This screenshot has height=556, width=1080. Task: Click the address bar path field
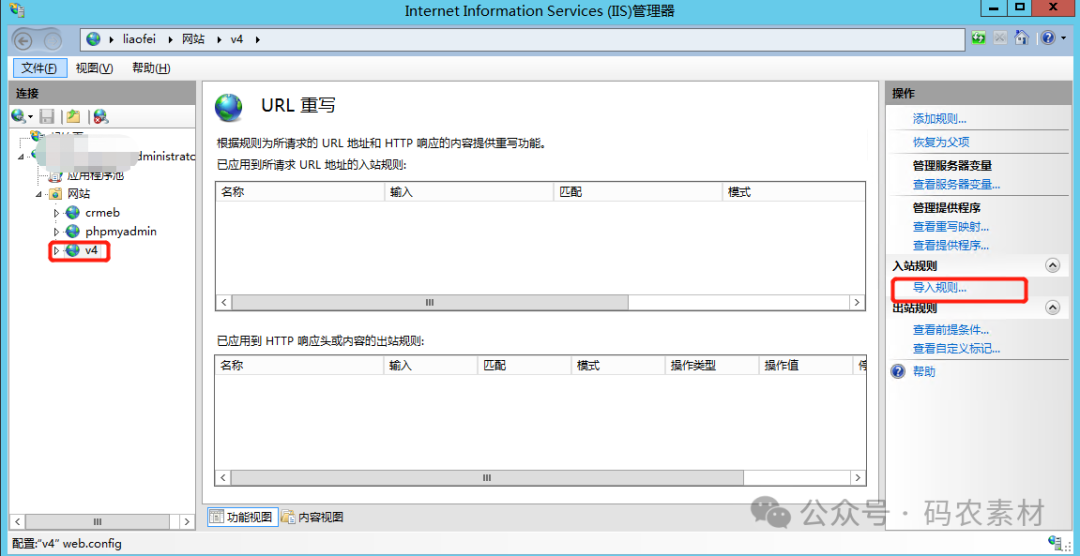tap(522, 39)
